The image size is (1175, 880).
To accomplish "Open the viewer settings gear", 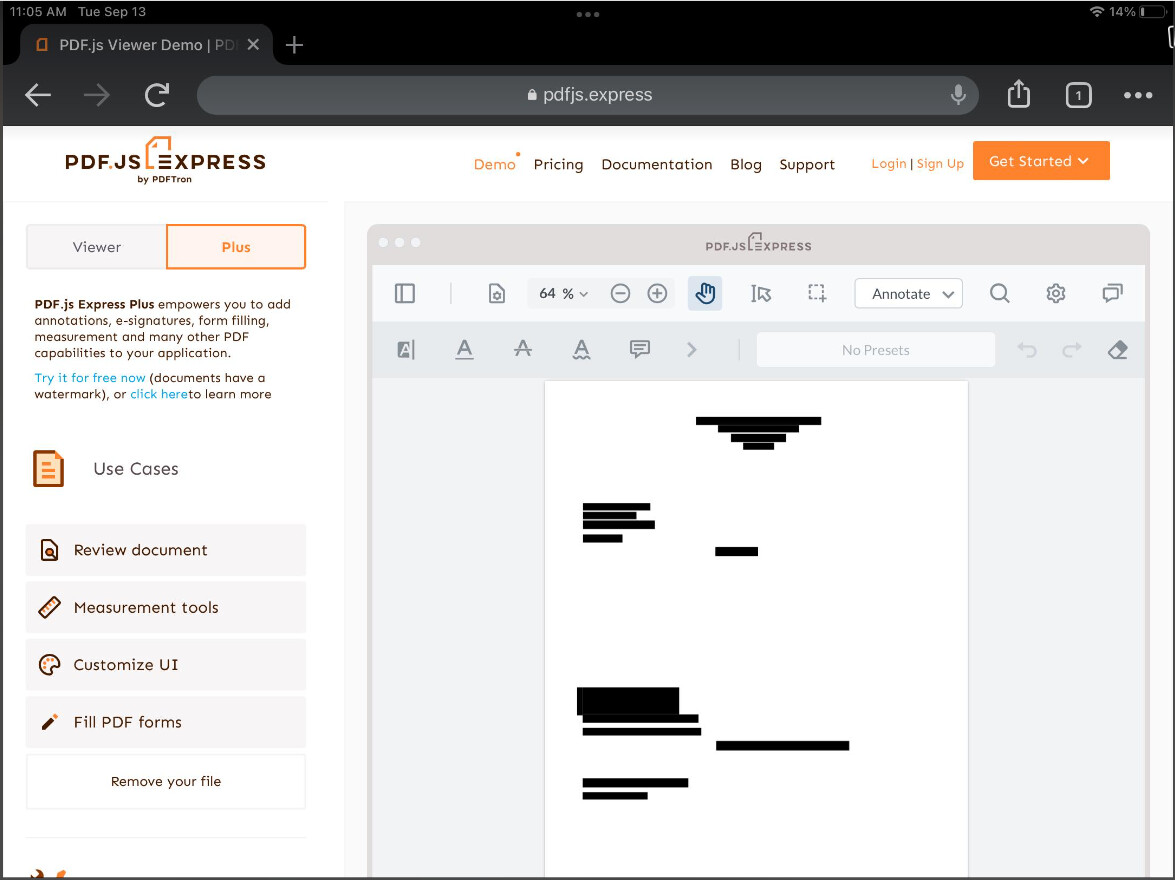I will pos(1056,293).
